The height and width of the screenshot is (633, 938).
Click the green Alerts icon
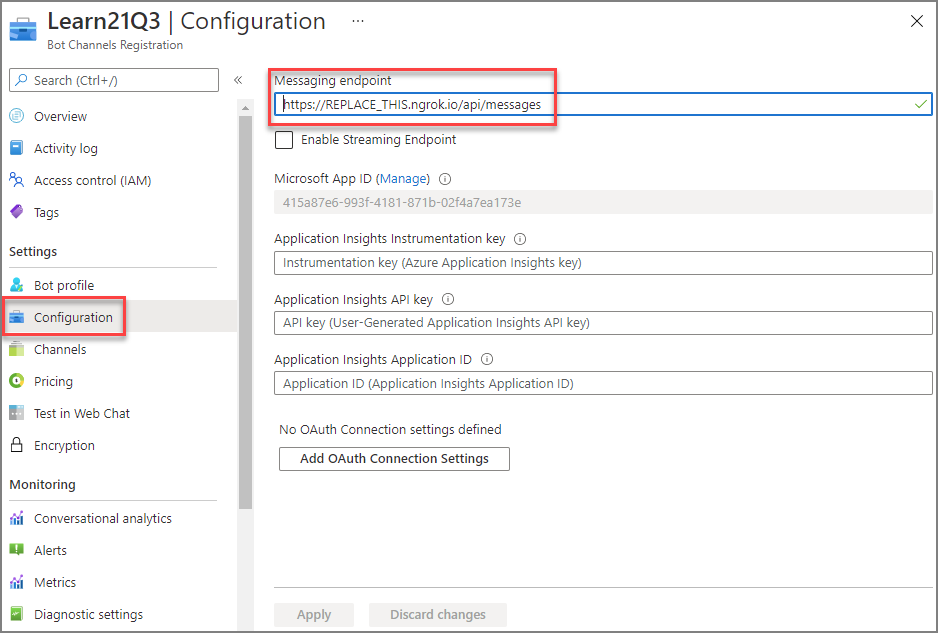coord(17,550)
